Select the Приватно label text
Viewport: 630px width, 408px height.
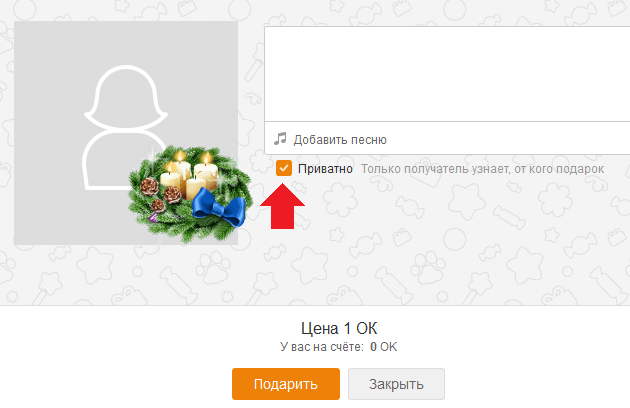coord(325,169)
